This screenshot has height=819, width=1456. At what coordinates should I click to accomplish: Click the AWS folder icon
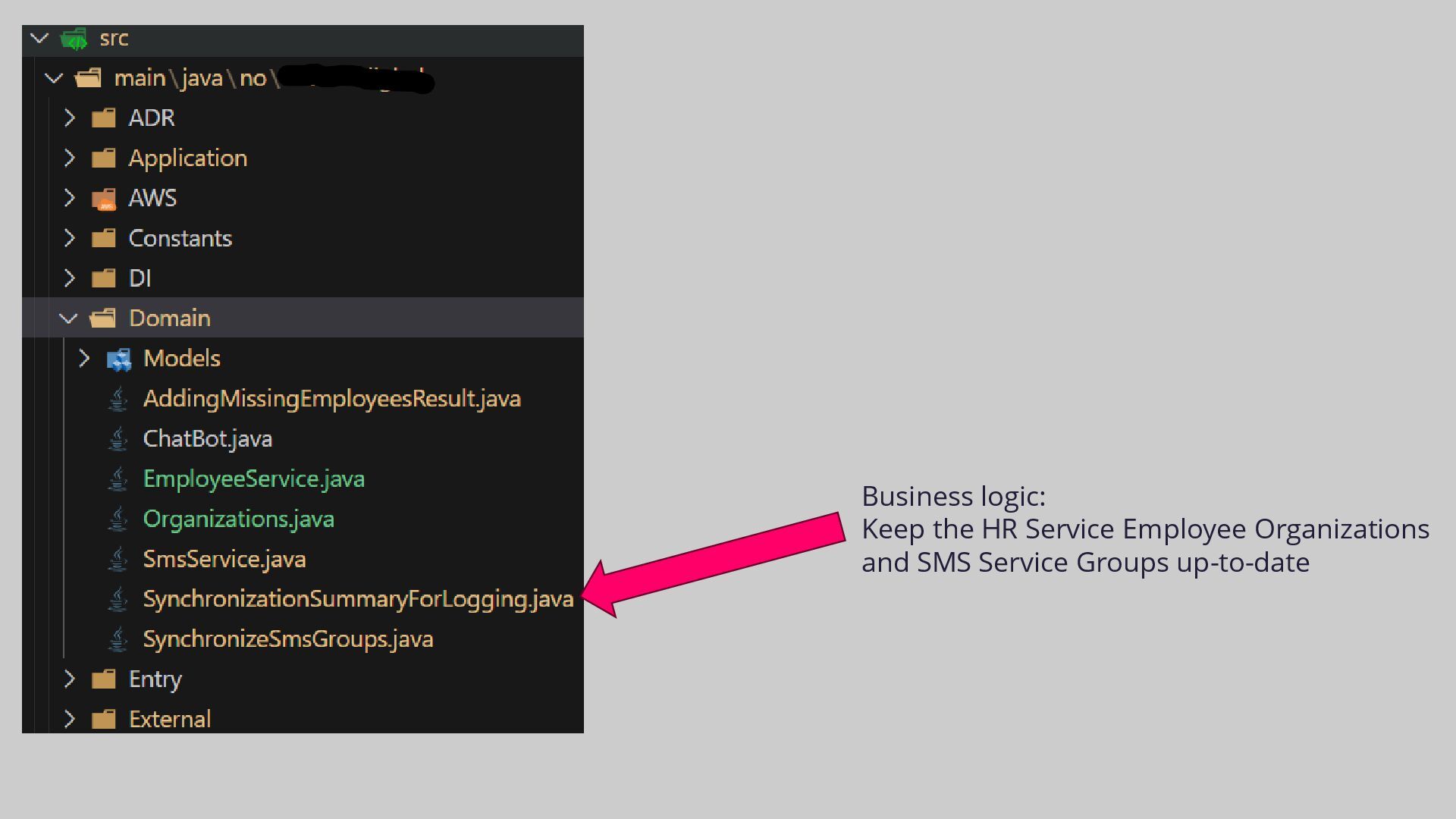104,199
